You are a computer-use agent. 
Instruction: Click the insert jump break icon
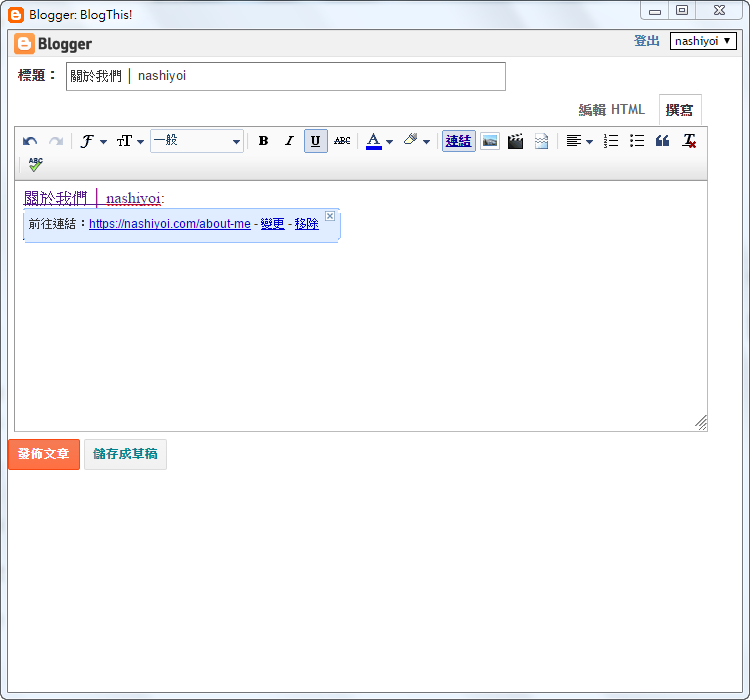coord(541,141)
